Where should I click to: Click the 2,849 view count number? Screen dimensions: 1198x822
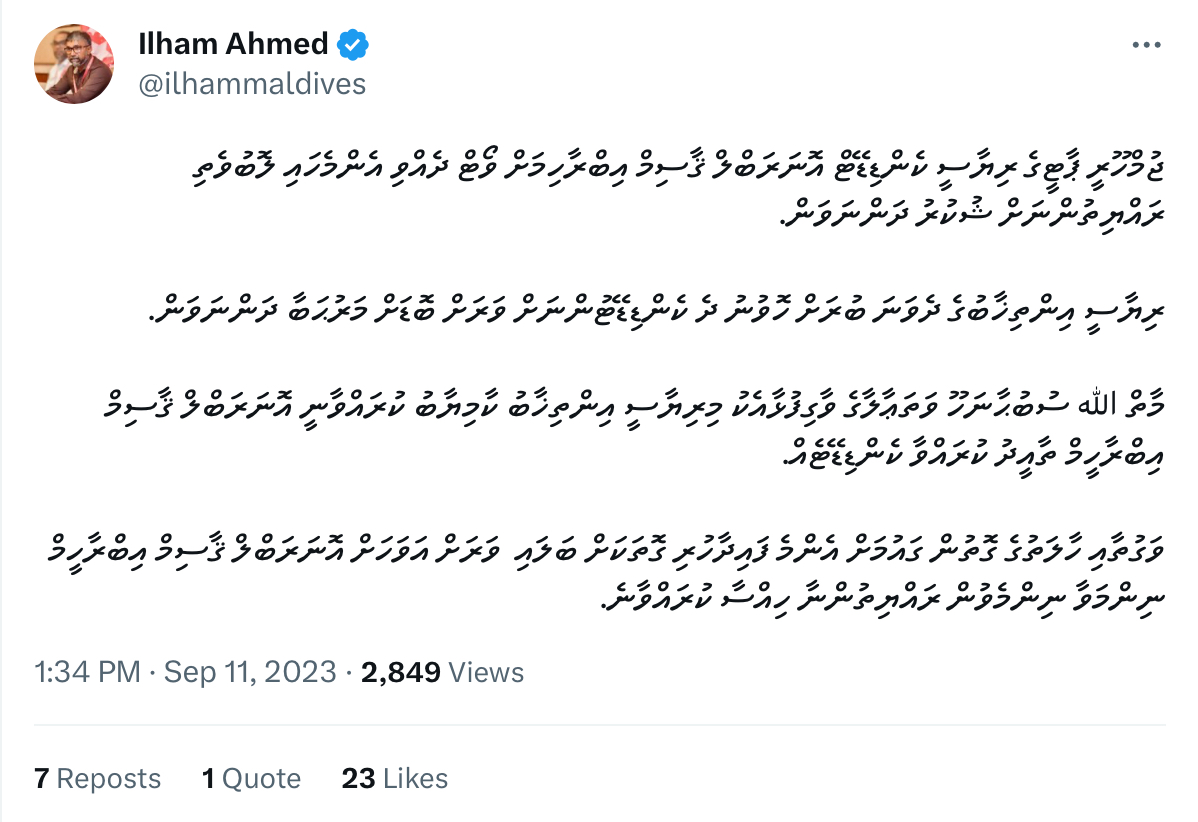401,672
